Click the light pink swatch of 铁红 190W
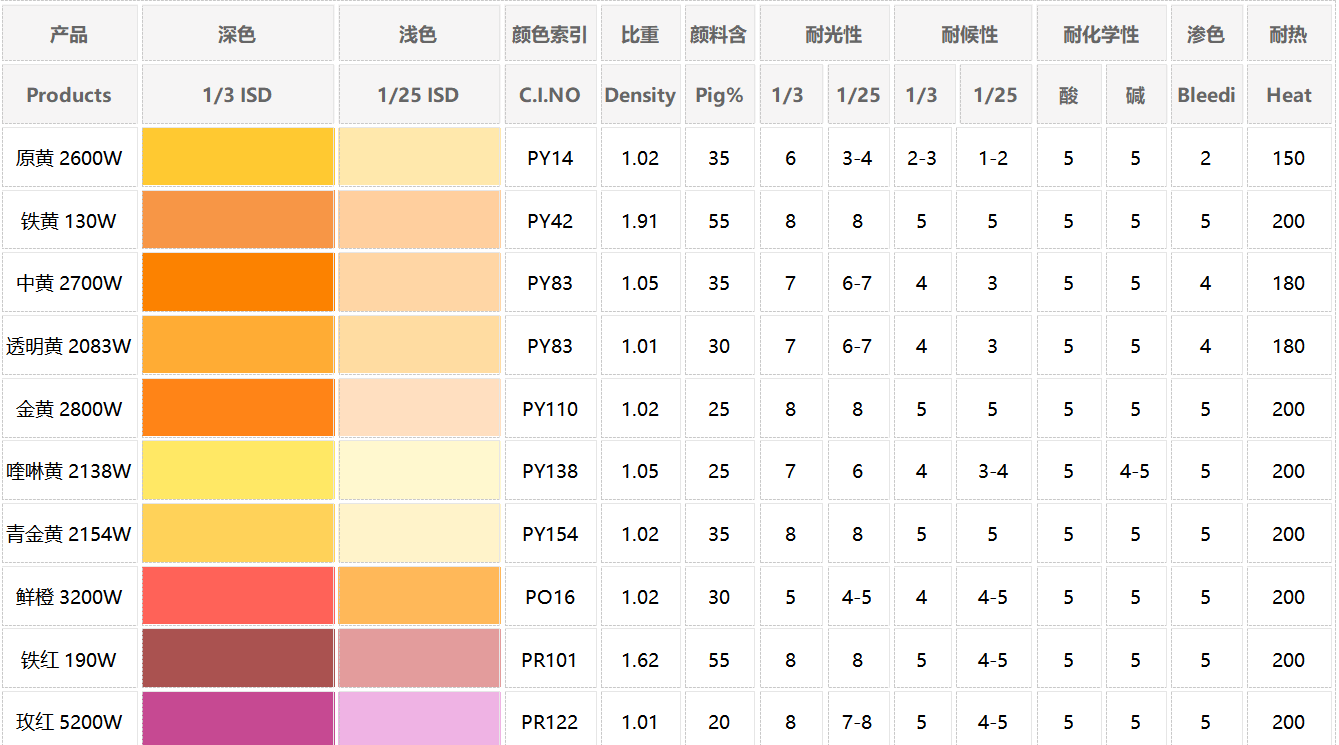The image size is (1339, 745). 419,659
